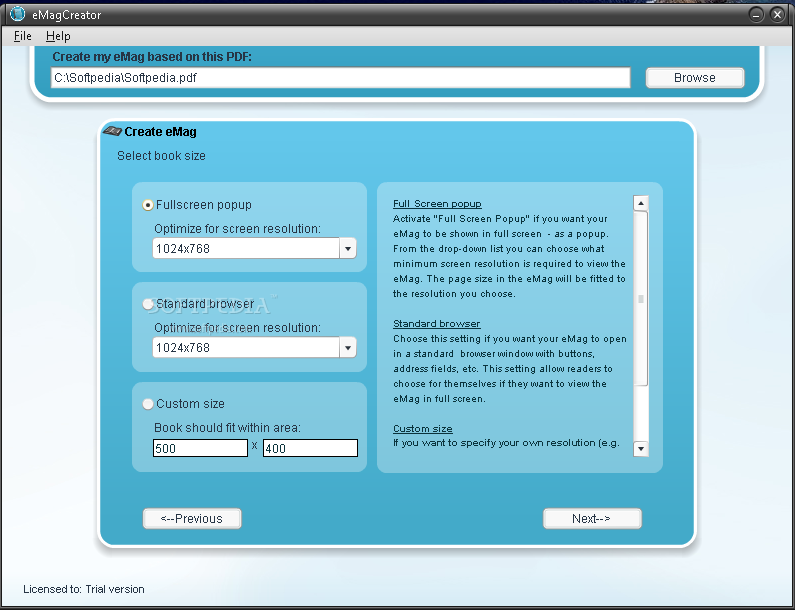The height and width of the screenshot is (610, 795).
Task: Click the PDF path input field
Action: [x=340, y=78]
